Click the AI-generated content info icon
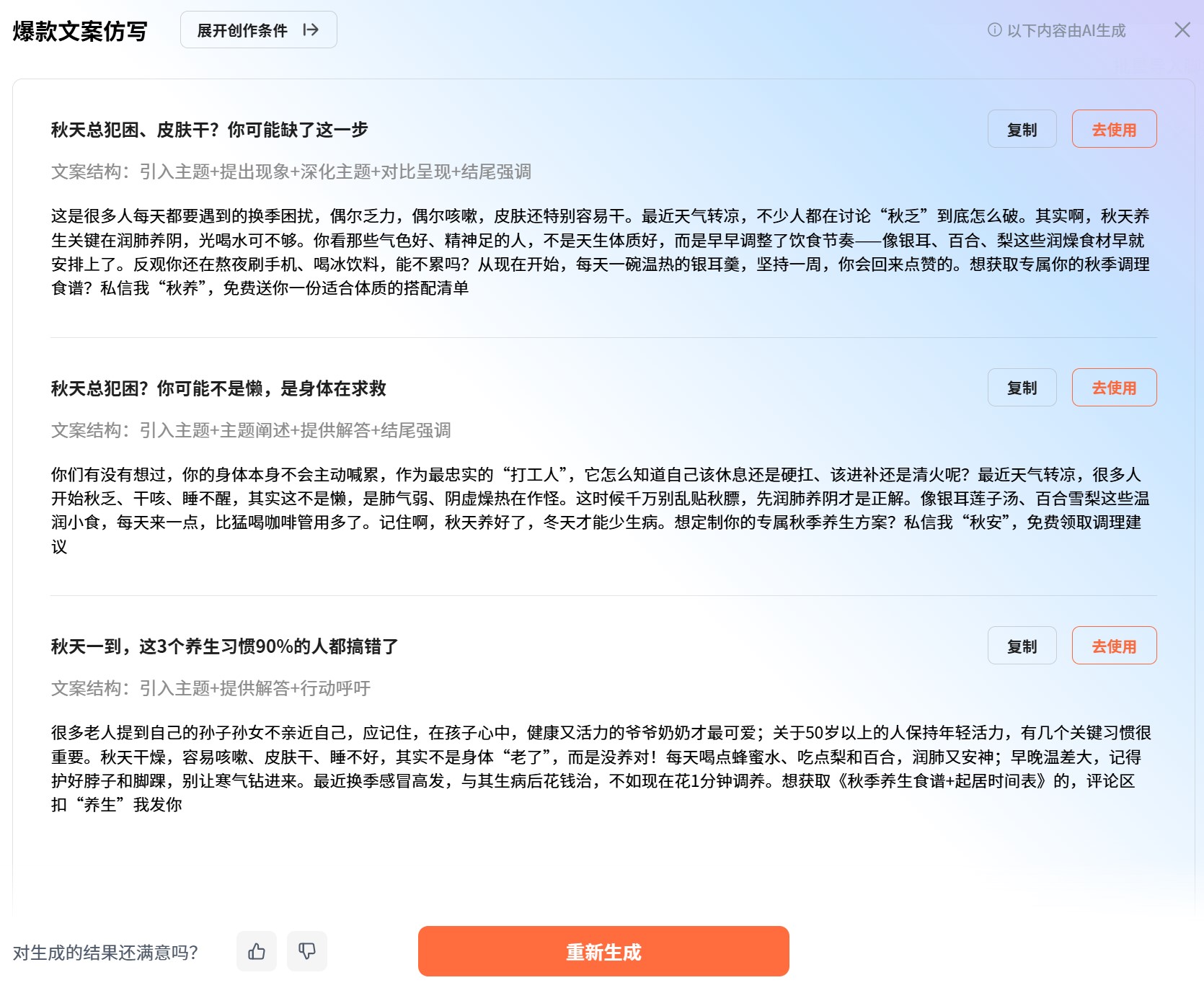The height and width of the screenshot is (993, 1204). [994, 30]
